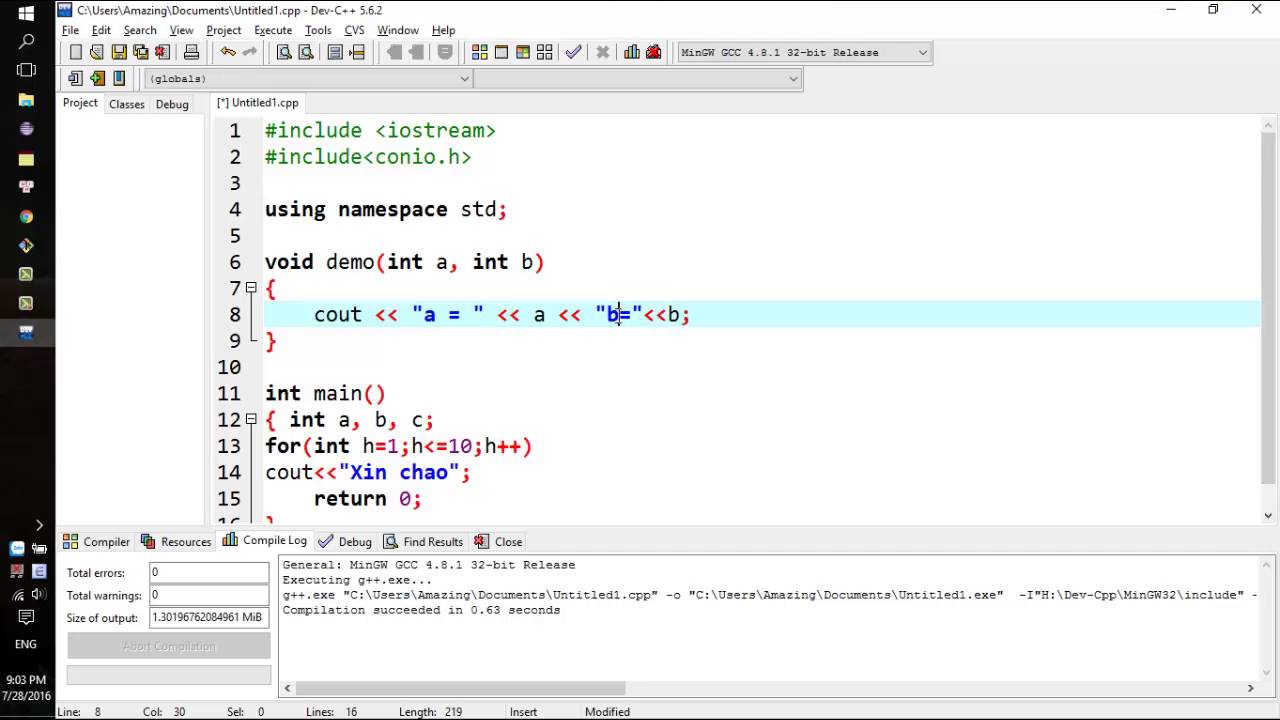
Task: Click the Open file toolbar icon
Action: point(97,53)
